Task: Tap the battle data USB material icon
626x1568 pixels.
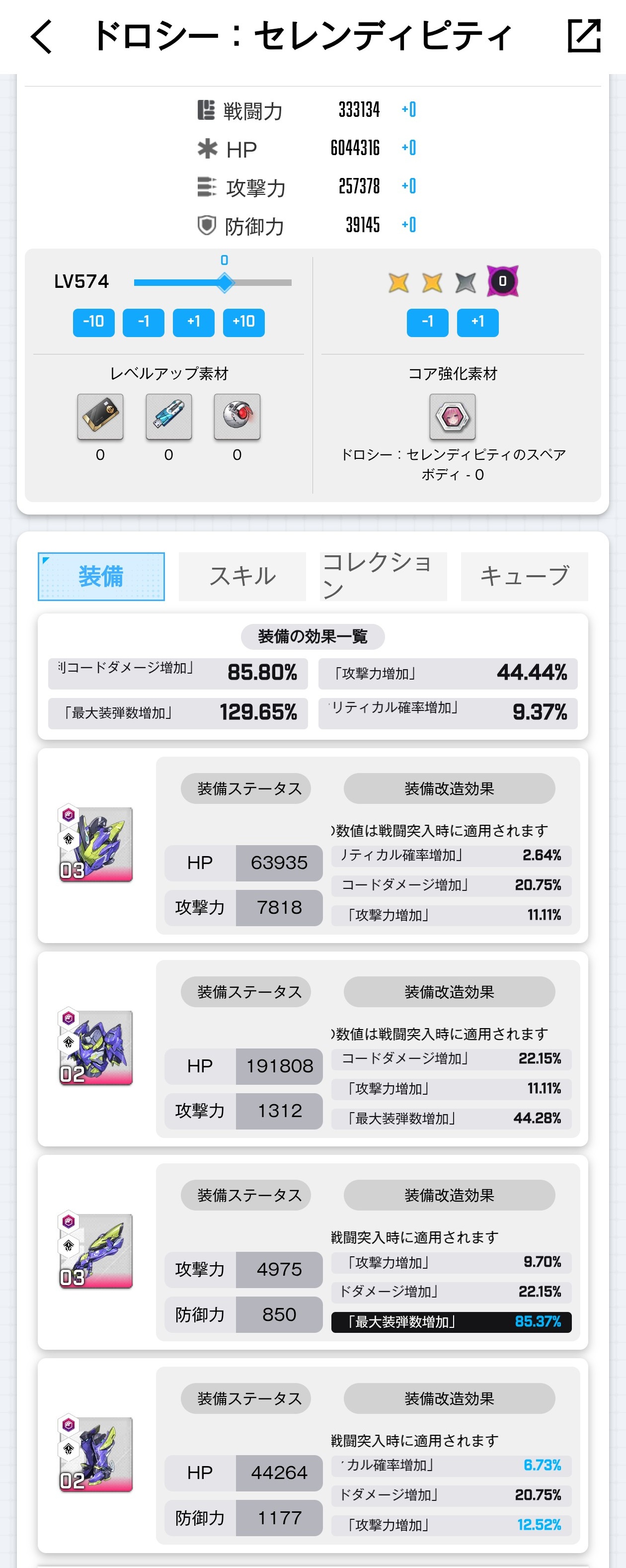Action: click(x=168, y=416)
